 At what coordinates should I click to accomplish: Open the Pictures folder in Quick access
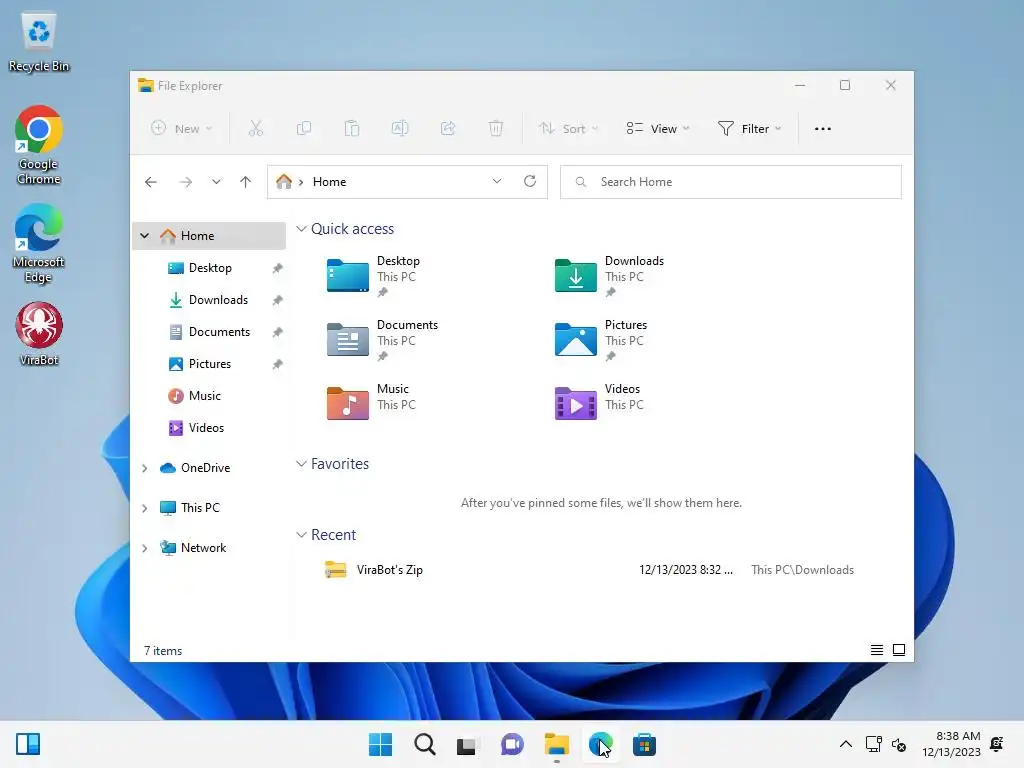click(601, 340)
